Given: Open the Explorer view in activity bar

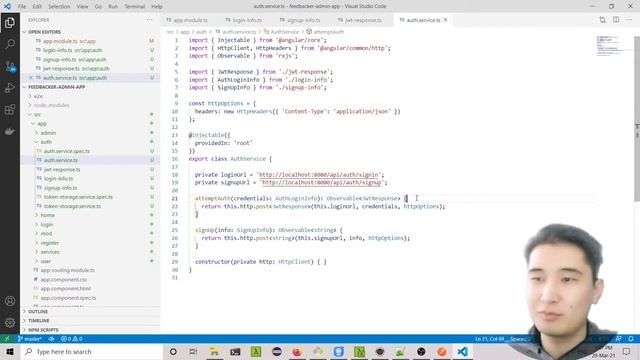Looking at the screenshot, I should pos(10,23).
